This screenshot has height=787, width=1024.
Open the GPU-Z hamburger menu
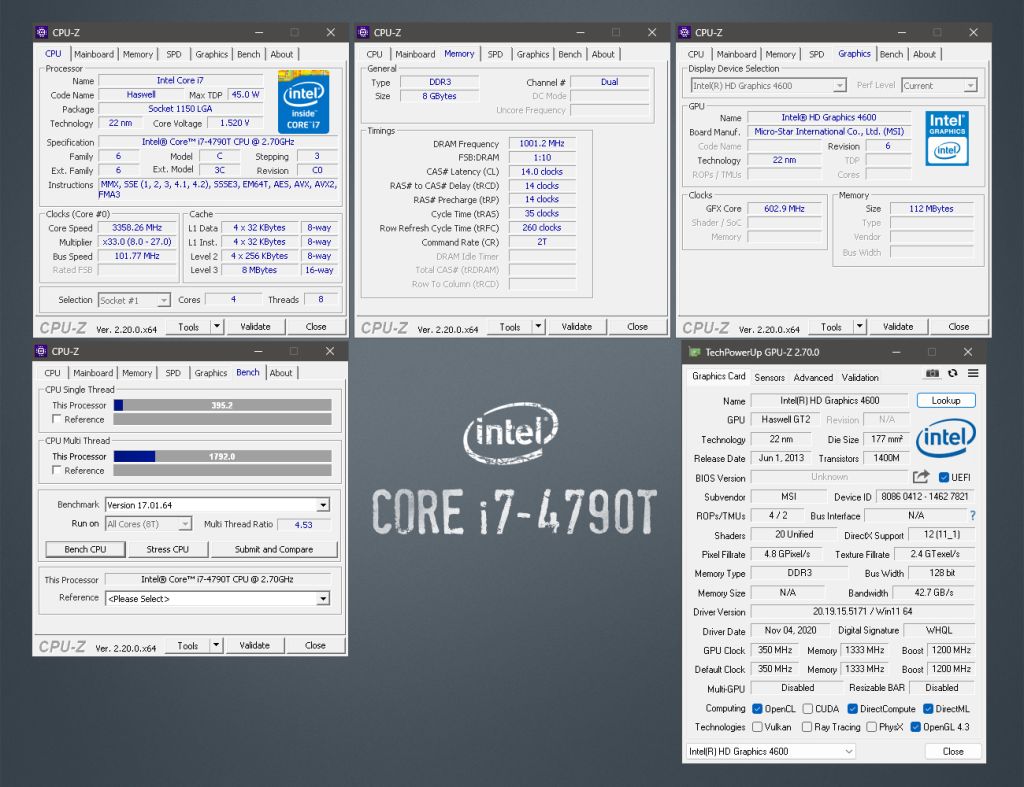click(x=973, y=374)
